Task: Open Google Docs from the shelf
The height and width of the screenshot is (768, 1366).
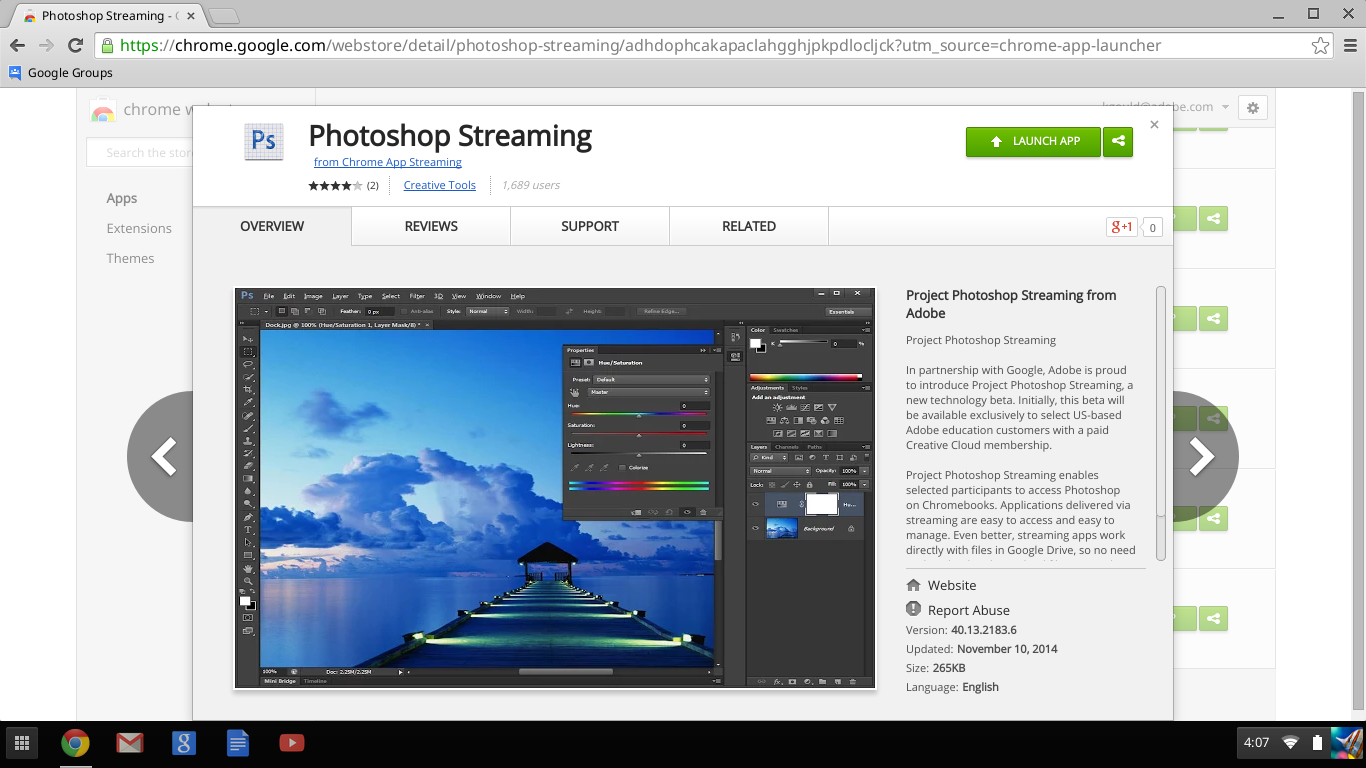Action: coord(237,743)
